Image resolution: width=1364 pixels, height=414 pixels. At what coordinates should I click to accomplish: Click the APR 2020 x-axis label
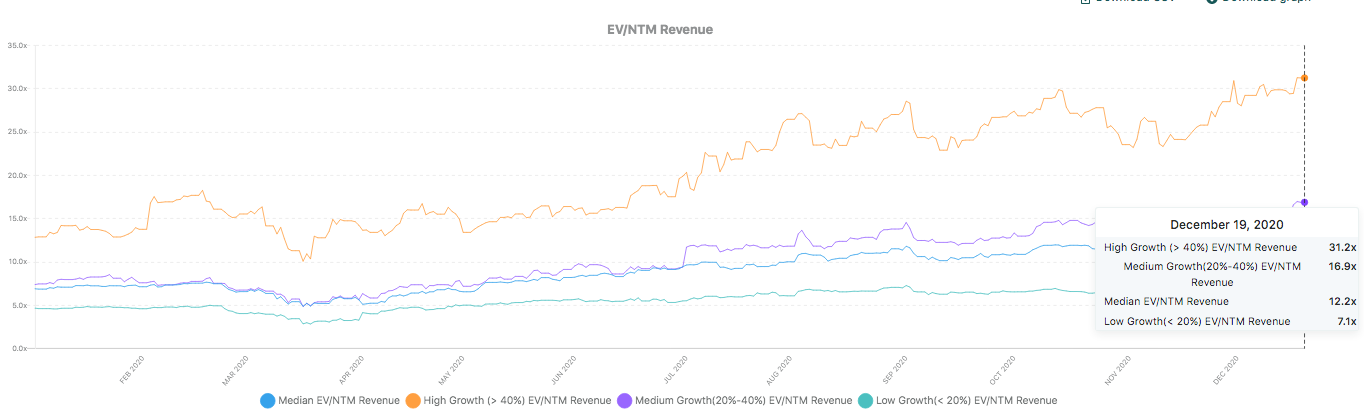point(351,369)
